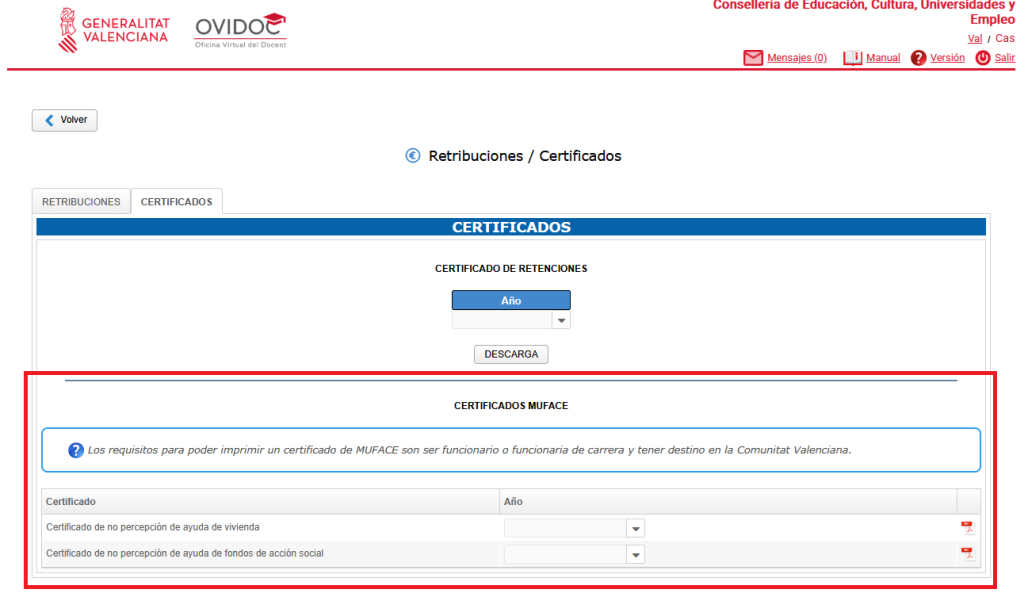Click the Salir power icon
The height and width of the screenshot is (597, 1024).
click(x=982, y=58)
